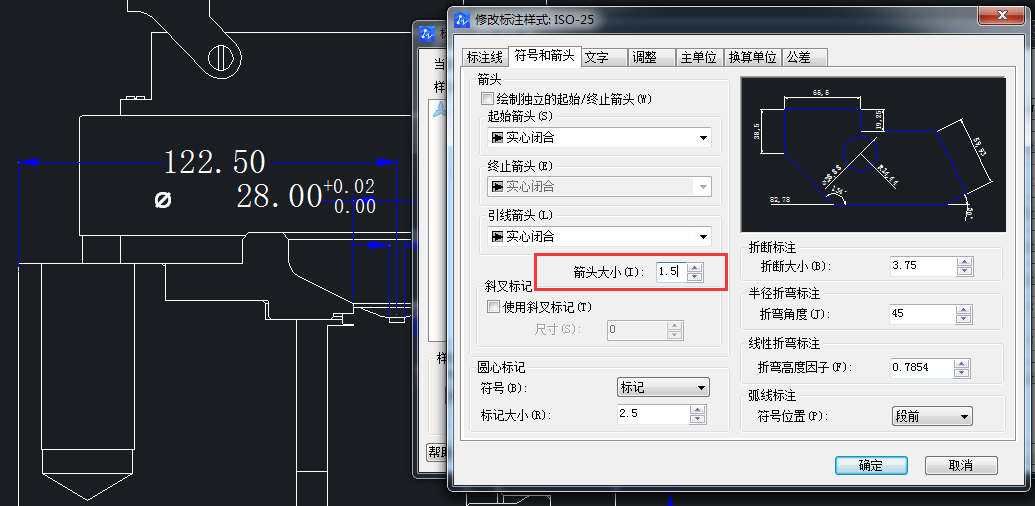The height and width of the screenshot is (506, 1035).
Task: Click the dimension preview image
Action: point(873,154)
